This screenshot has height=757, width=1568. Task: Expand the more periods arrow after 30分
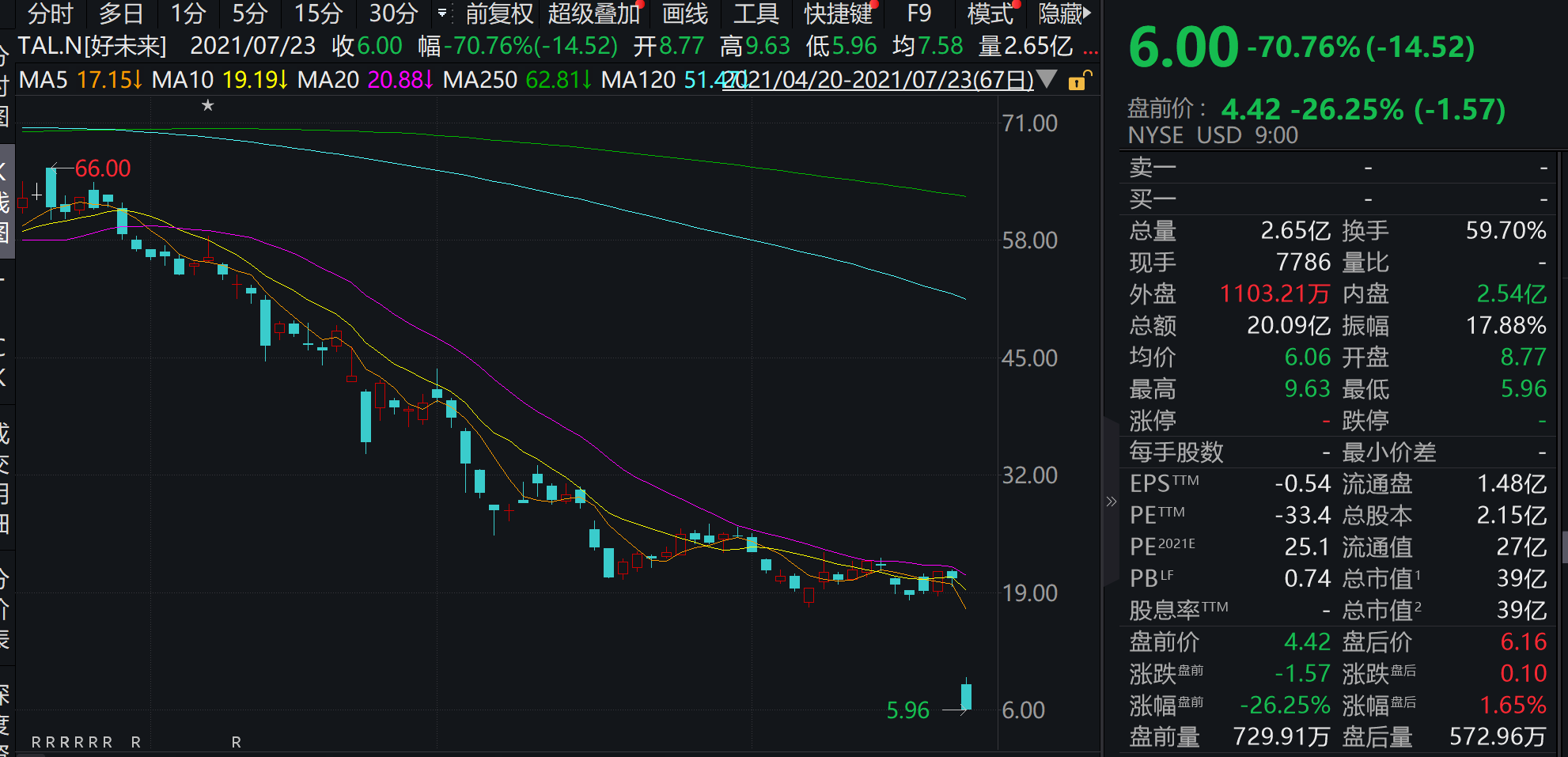[x=441, y=13]
